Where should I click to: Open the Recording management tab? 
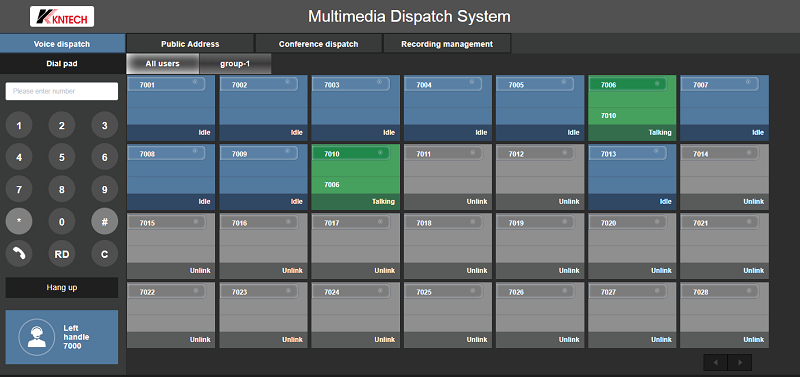pos(447,44)
